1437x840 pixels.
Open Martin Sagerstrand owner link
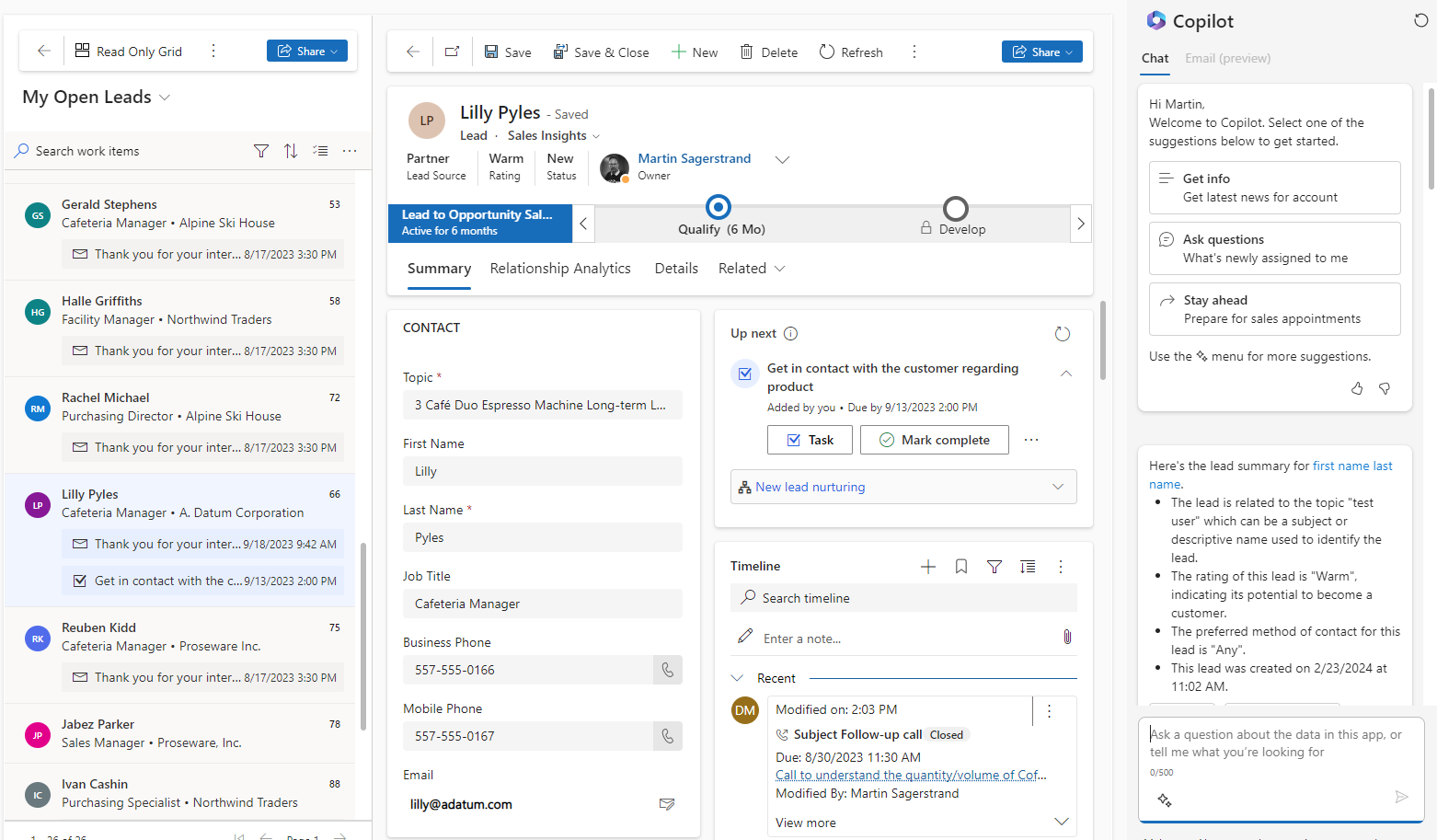tap(695, 159)
